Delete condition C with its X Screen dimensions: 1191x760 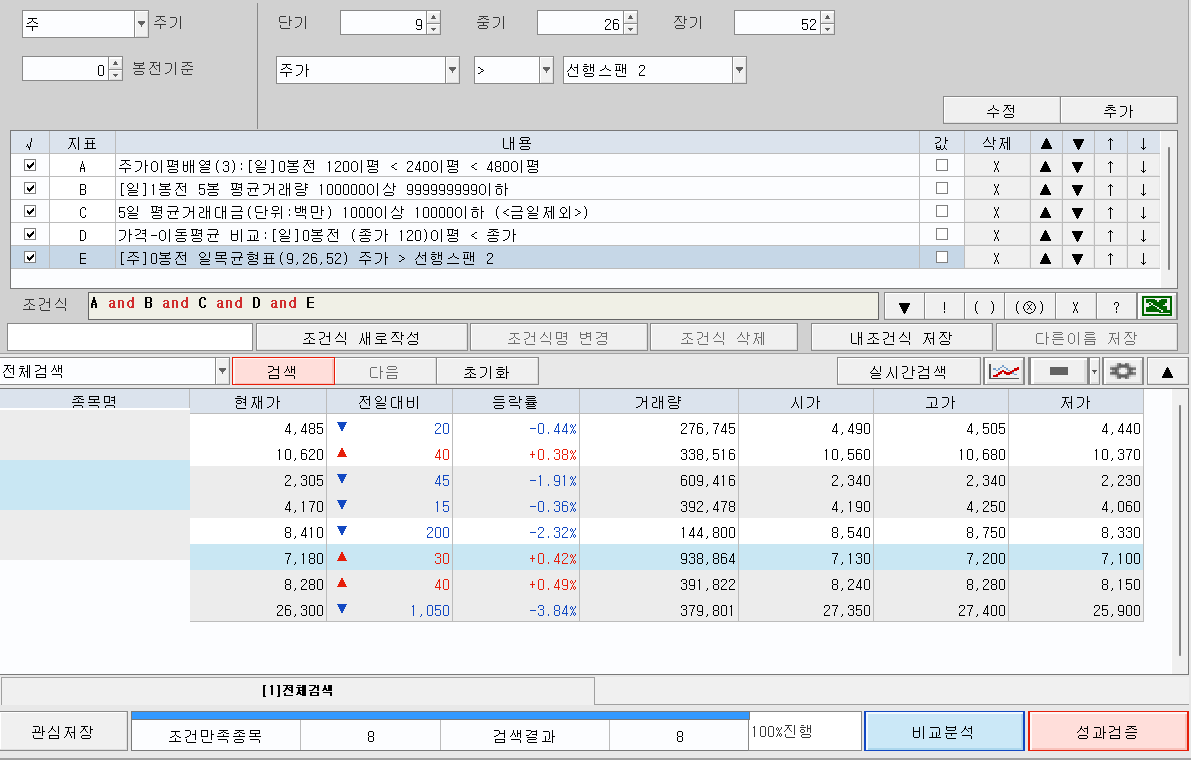tap(997, 212)
